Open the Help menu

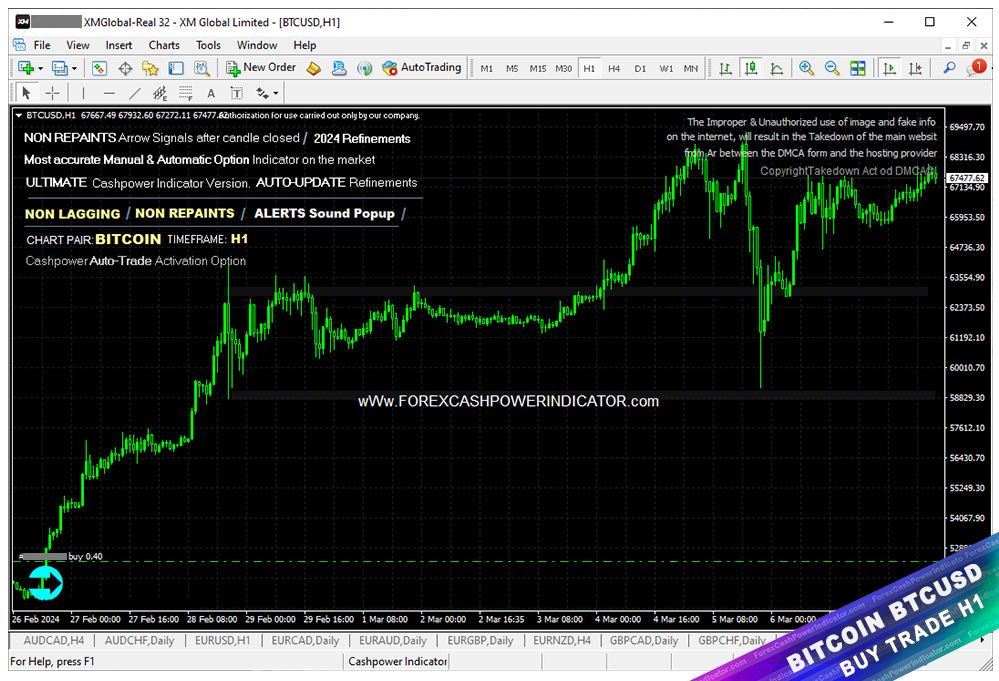pos(305,45)
